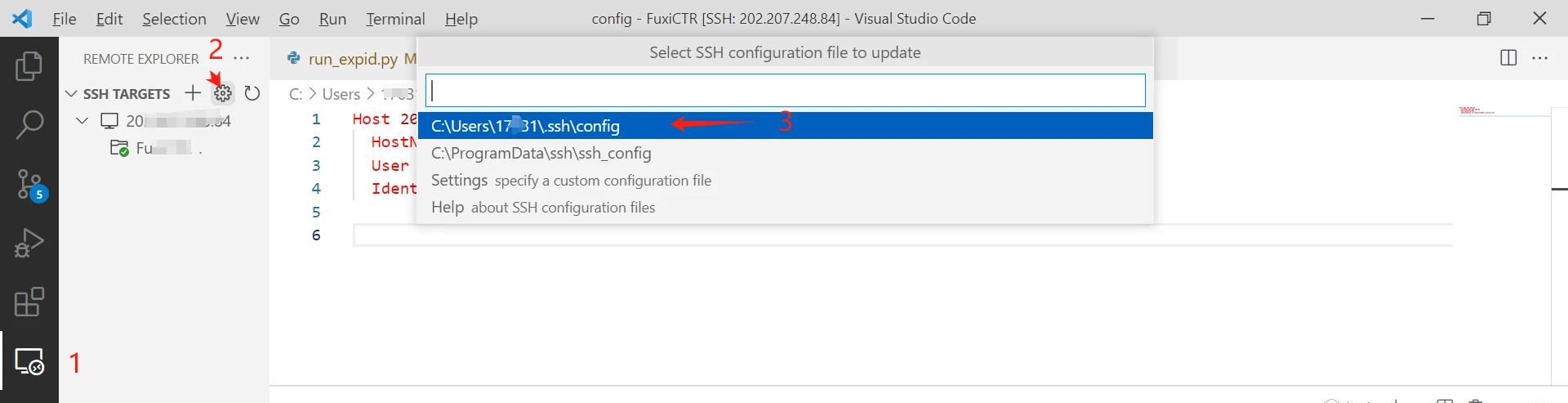Select the .ssh\config file under C:\Users
Viewport: 1568px width, 403px height.
525,126
